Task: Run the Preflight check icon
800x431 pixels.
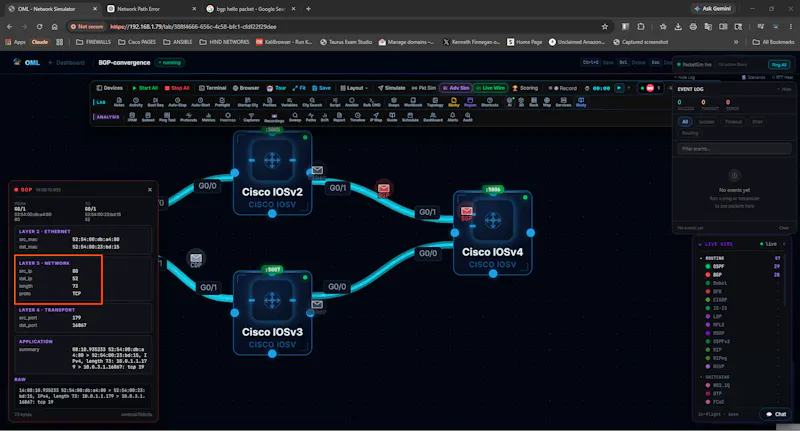Action: pos(222,102)
